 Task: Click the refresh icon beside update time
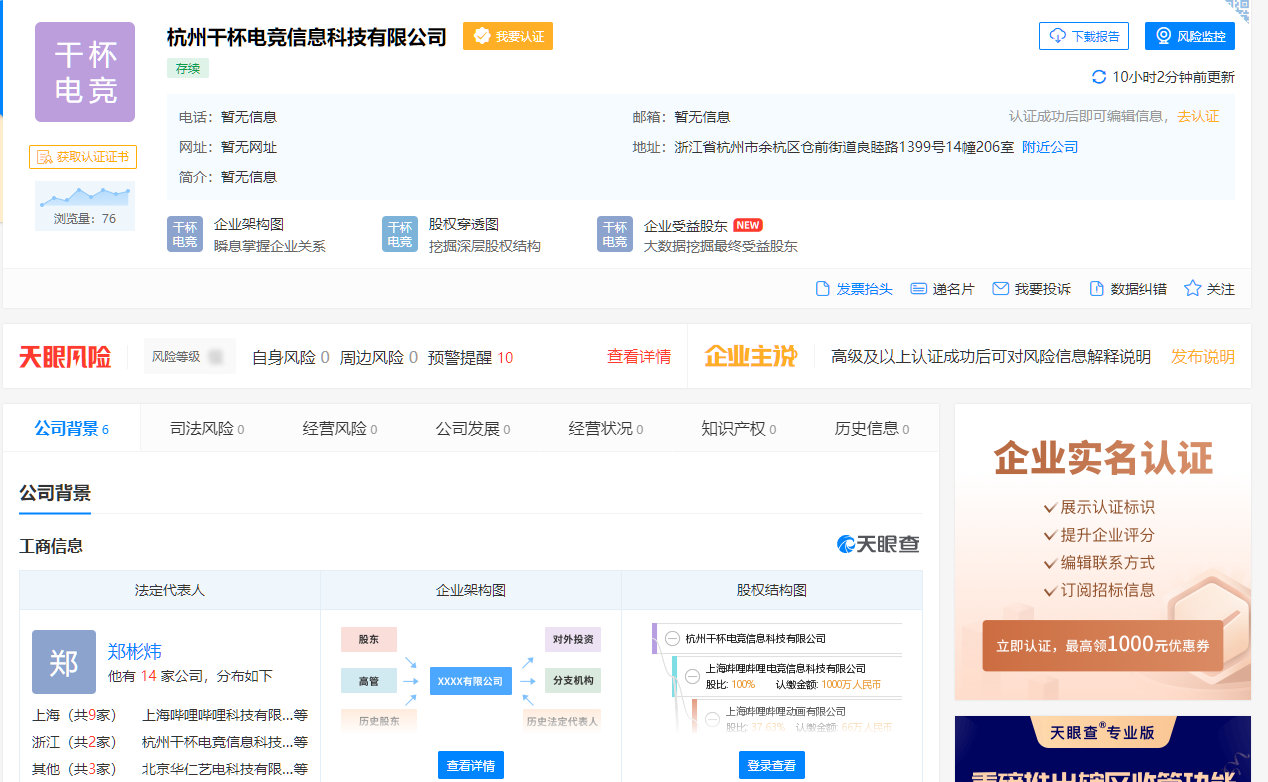1099,77
